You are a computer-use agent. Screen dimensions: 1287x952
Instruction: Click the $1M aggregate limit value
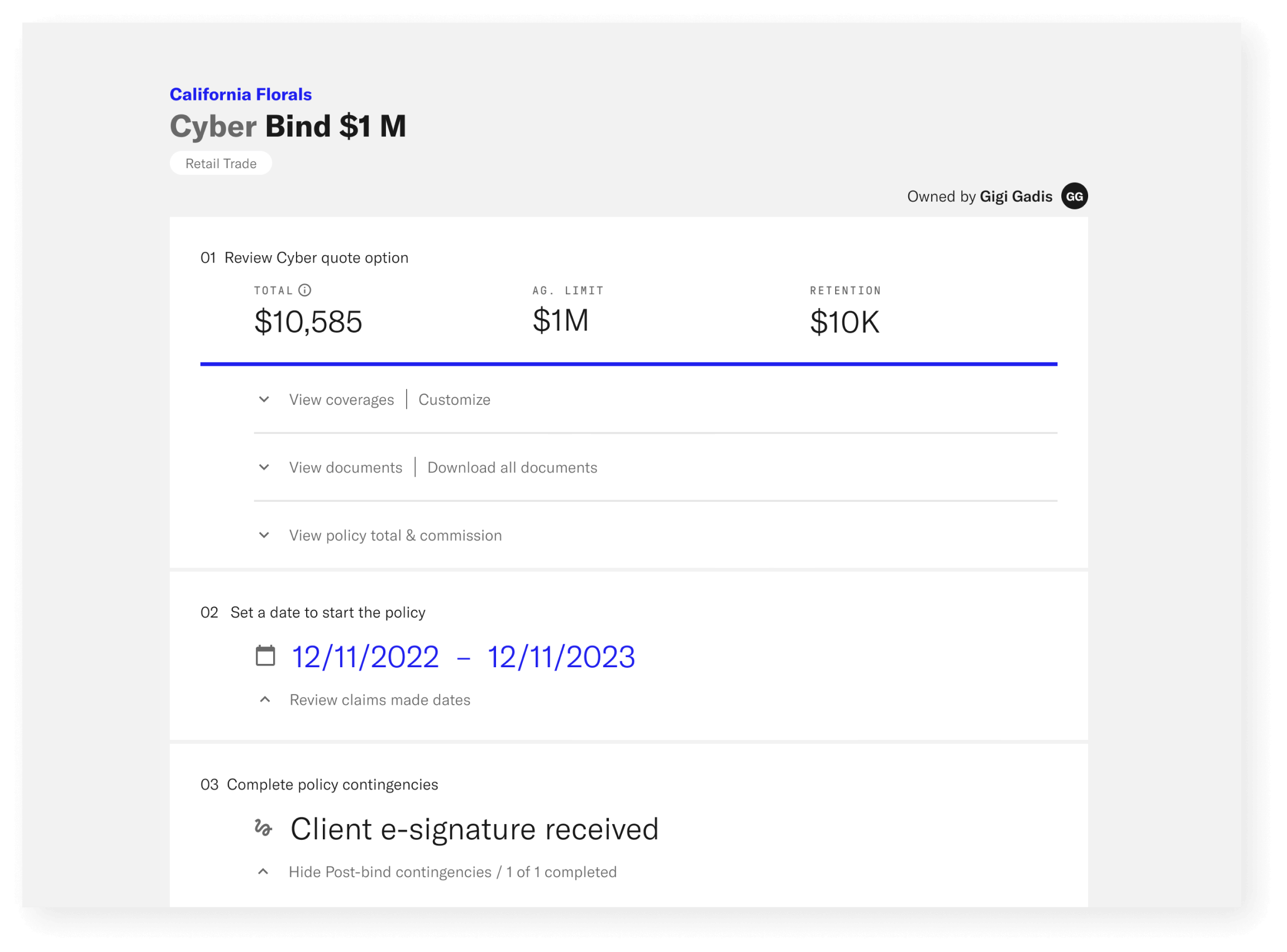[560, 320]
